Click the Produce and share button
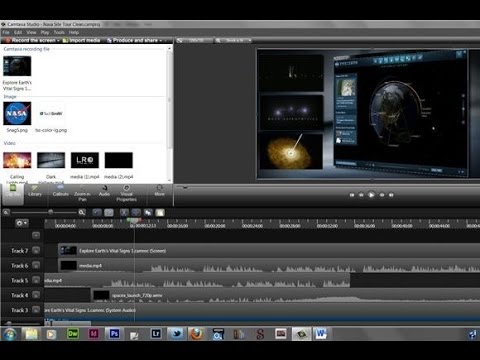Image resolution: width=480 pixels, height=360 pixels. [x=132, y=40]
